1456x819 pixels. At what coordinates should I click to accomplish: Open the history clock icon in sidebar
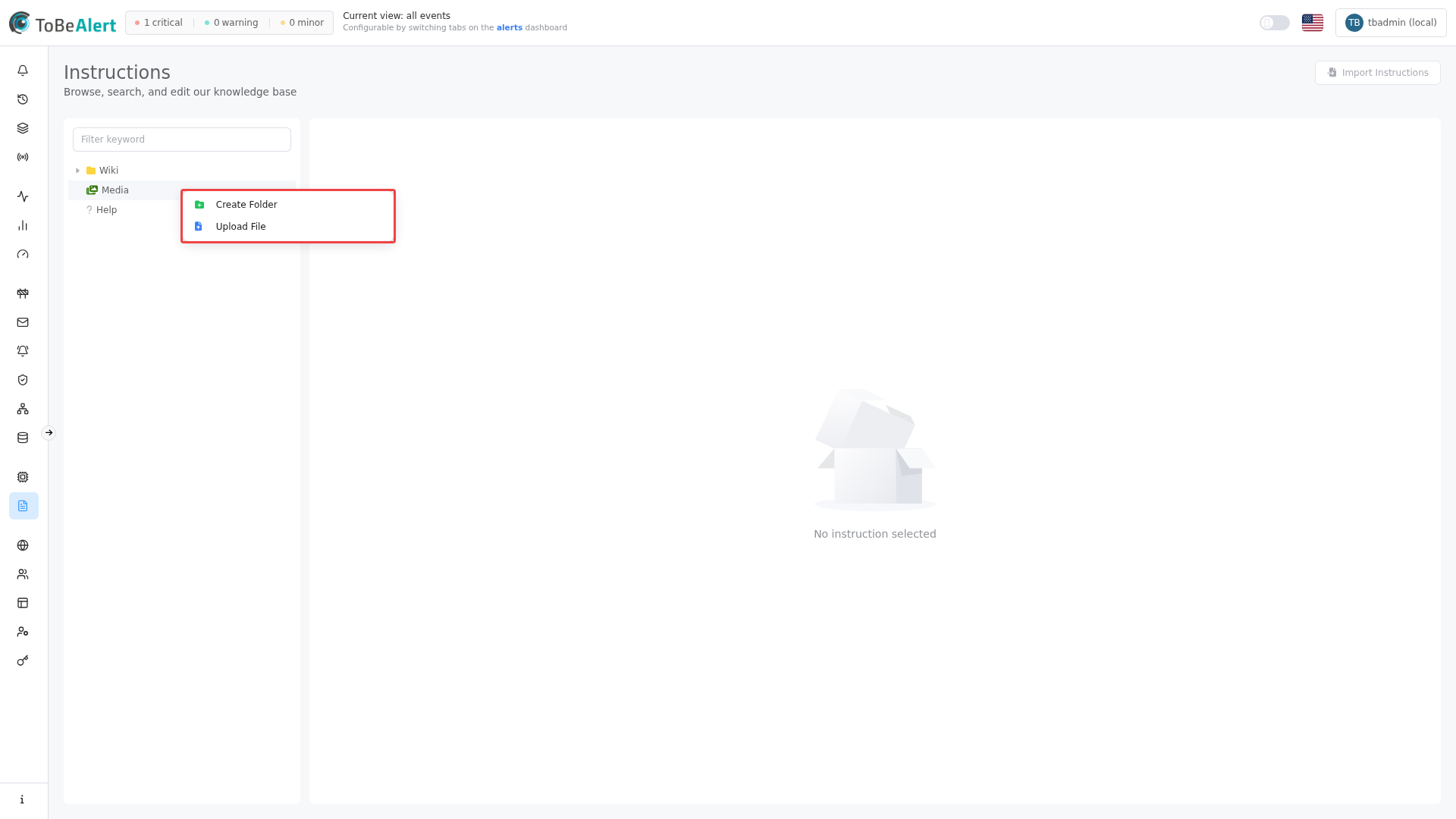pos(23,99)
